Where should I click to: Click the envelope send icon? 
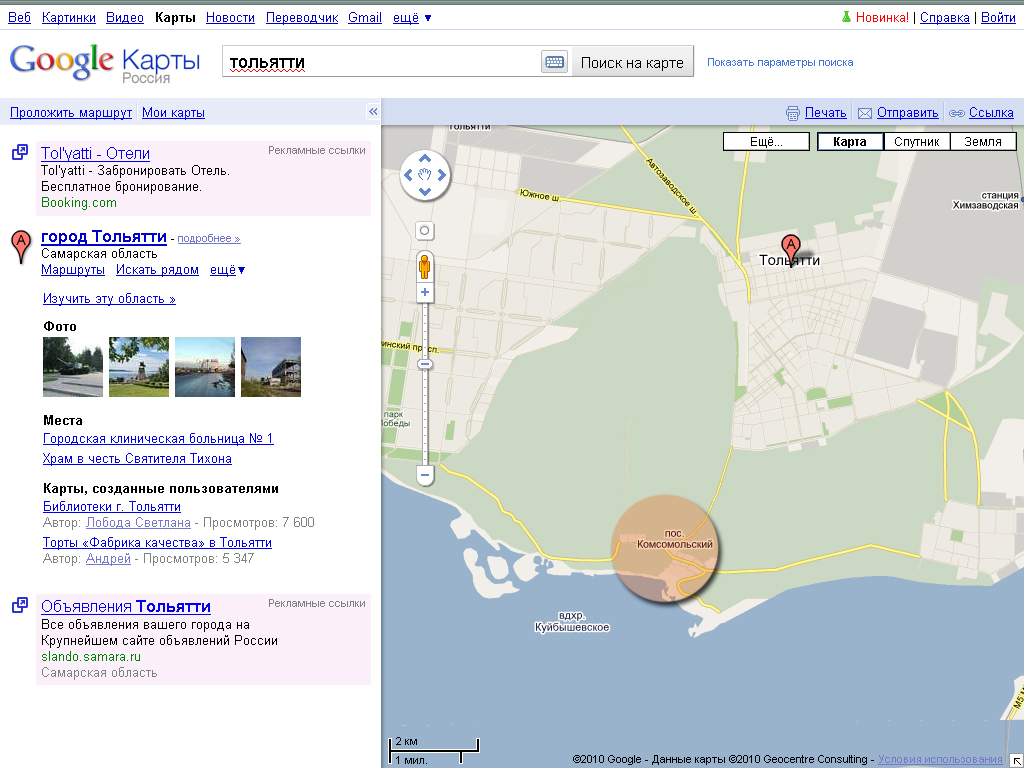(x=865, y=113)
